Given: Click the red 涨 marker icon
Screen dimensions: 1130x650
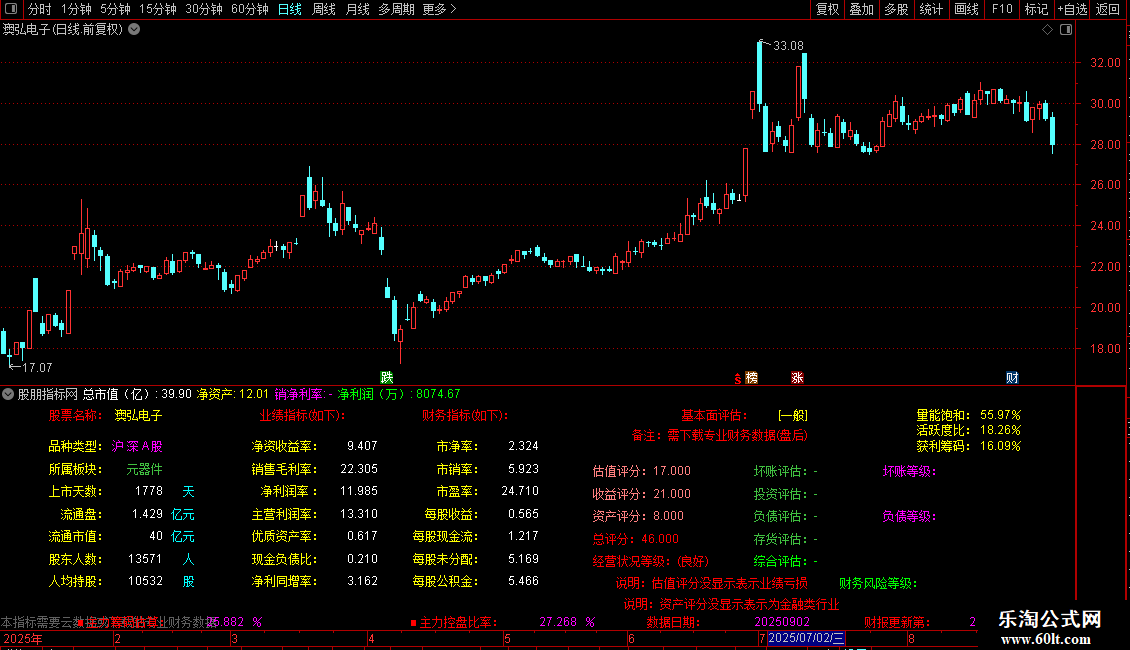Looking at the screenshot, I should 797,378.
